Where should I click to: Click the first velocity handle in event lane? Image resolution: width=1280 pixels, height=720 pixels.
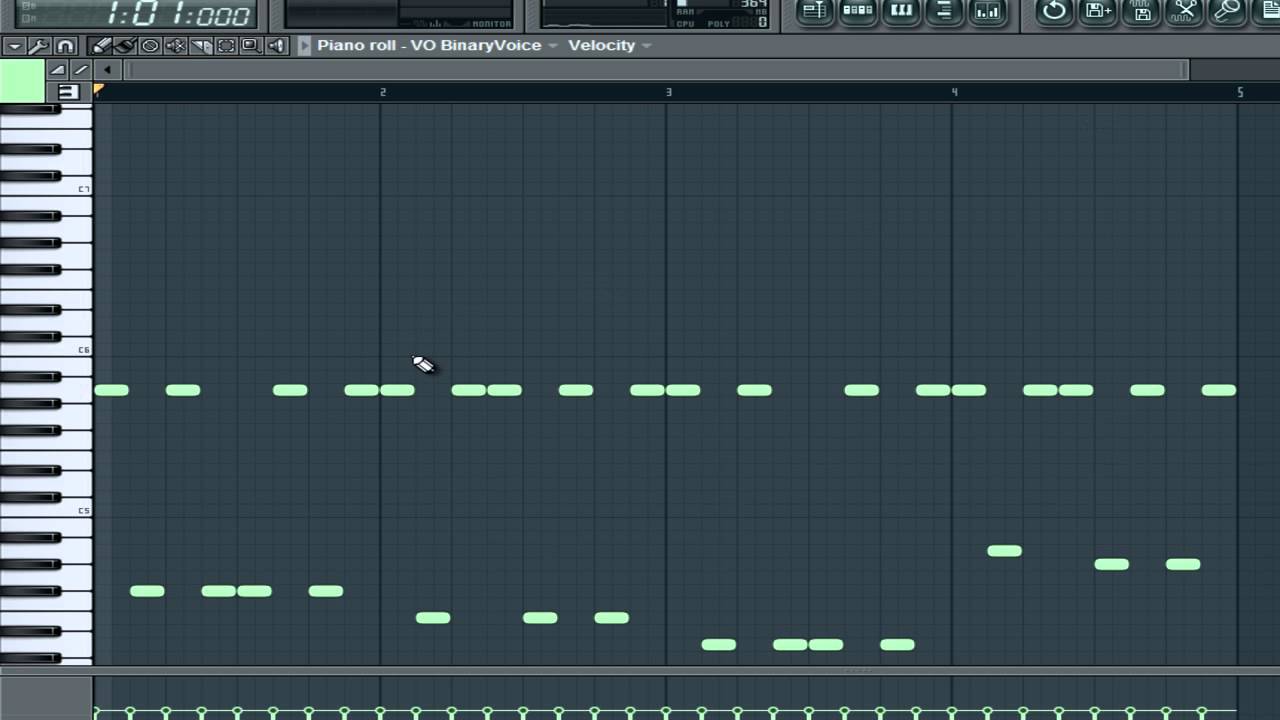97,712
